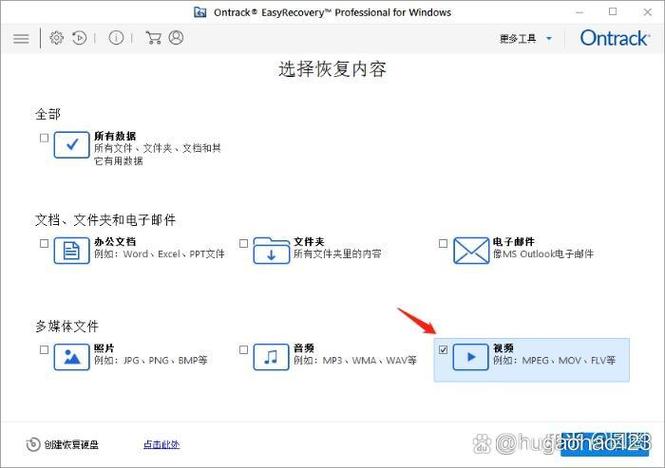
Task: Maximize the EasyRecovery window
Action: tap(613, 12)
